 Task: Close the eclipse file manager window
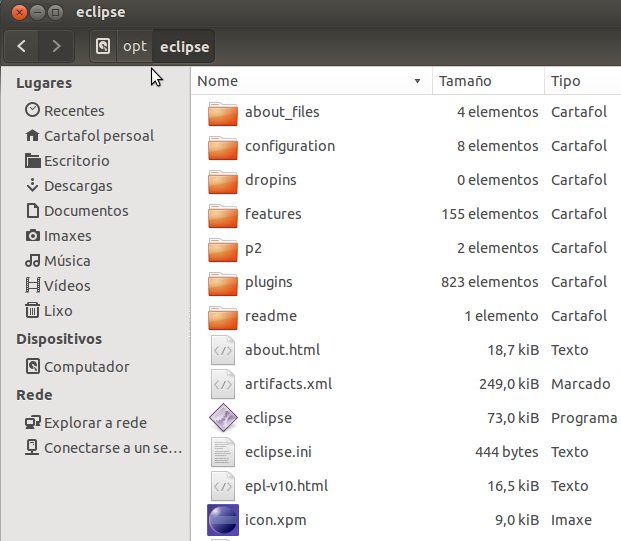pos(19,12)
